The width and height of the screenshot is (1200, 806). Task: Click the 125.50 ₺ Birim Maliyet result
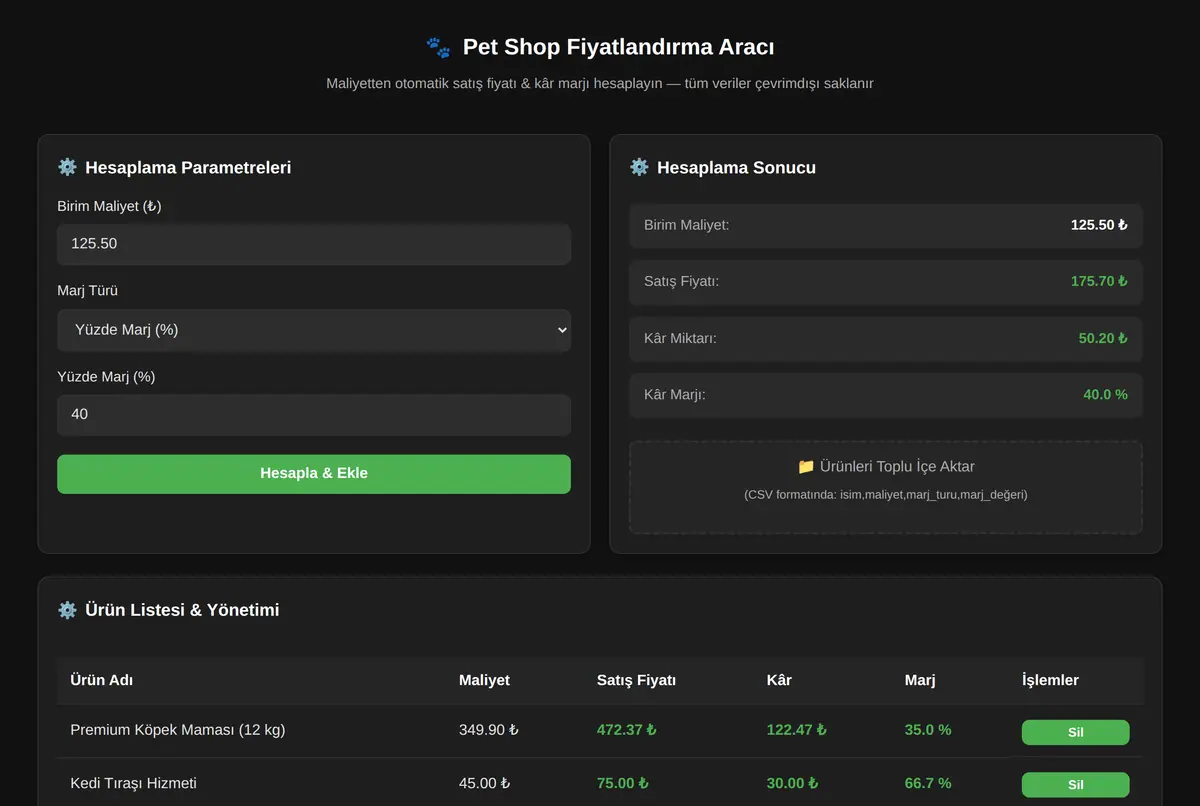point(1099,225)
